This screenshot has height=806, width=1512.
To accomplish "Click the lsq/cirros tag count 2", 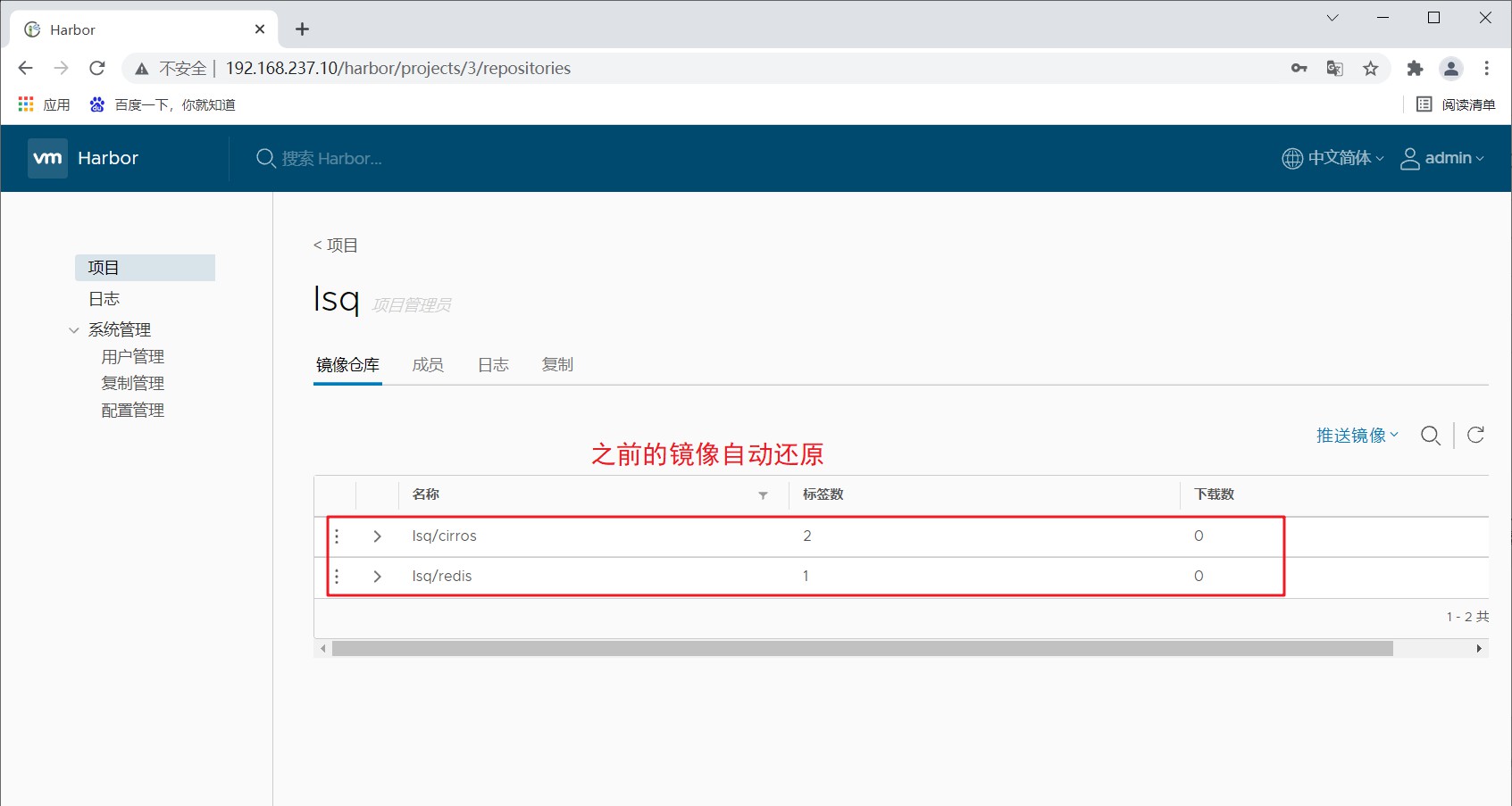I will coord(807,536).
